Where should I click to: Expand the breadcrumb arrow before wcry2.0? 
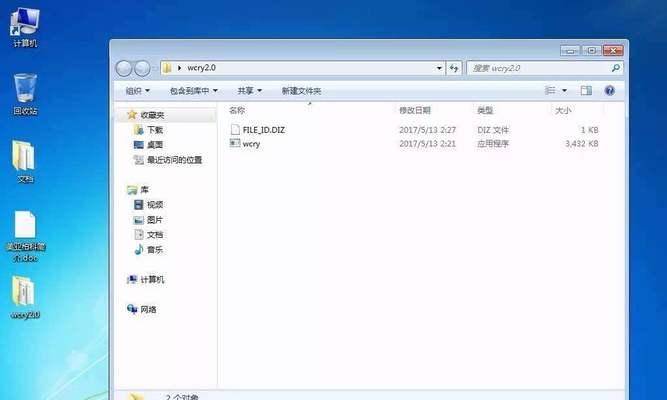pos(179,68)
